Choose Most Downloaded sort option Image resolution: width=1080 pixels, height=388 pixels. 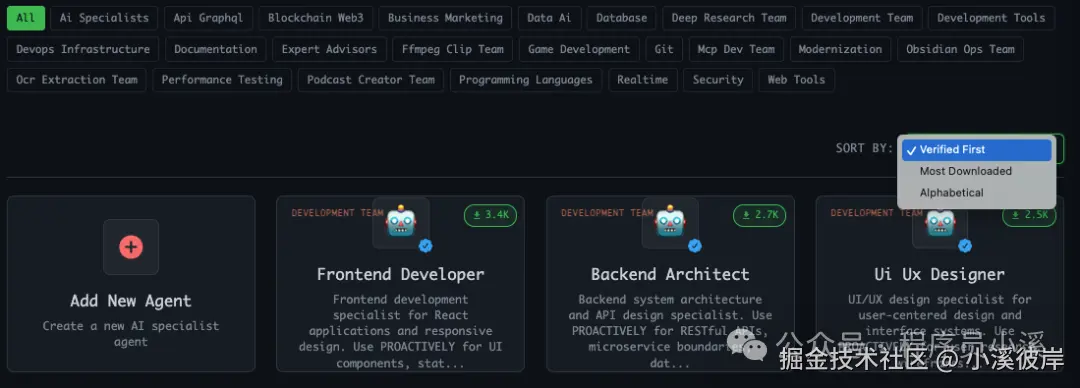(x=977, y=171)
